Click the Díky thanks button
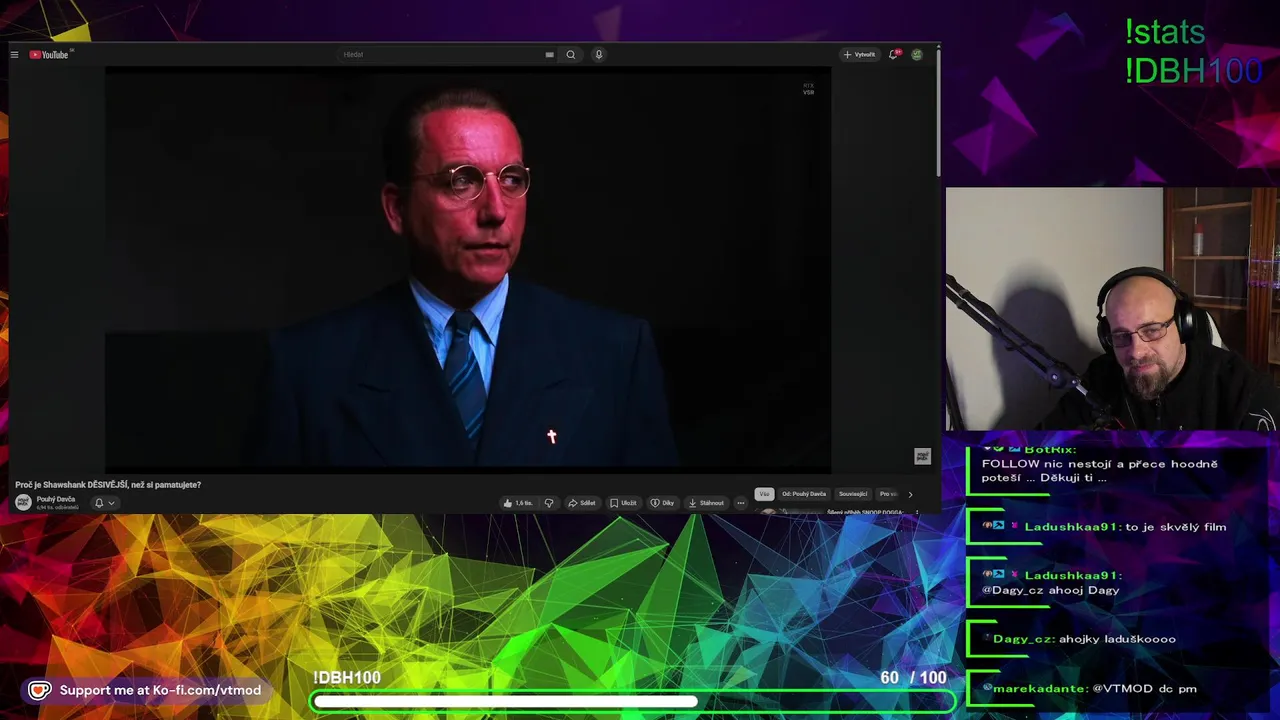Image resolution: width=1280 pixels, height=720 pixels. 662,503
